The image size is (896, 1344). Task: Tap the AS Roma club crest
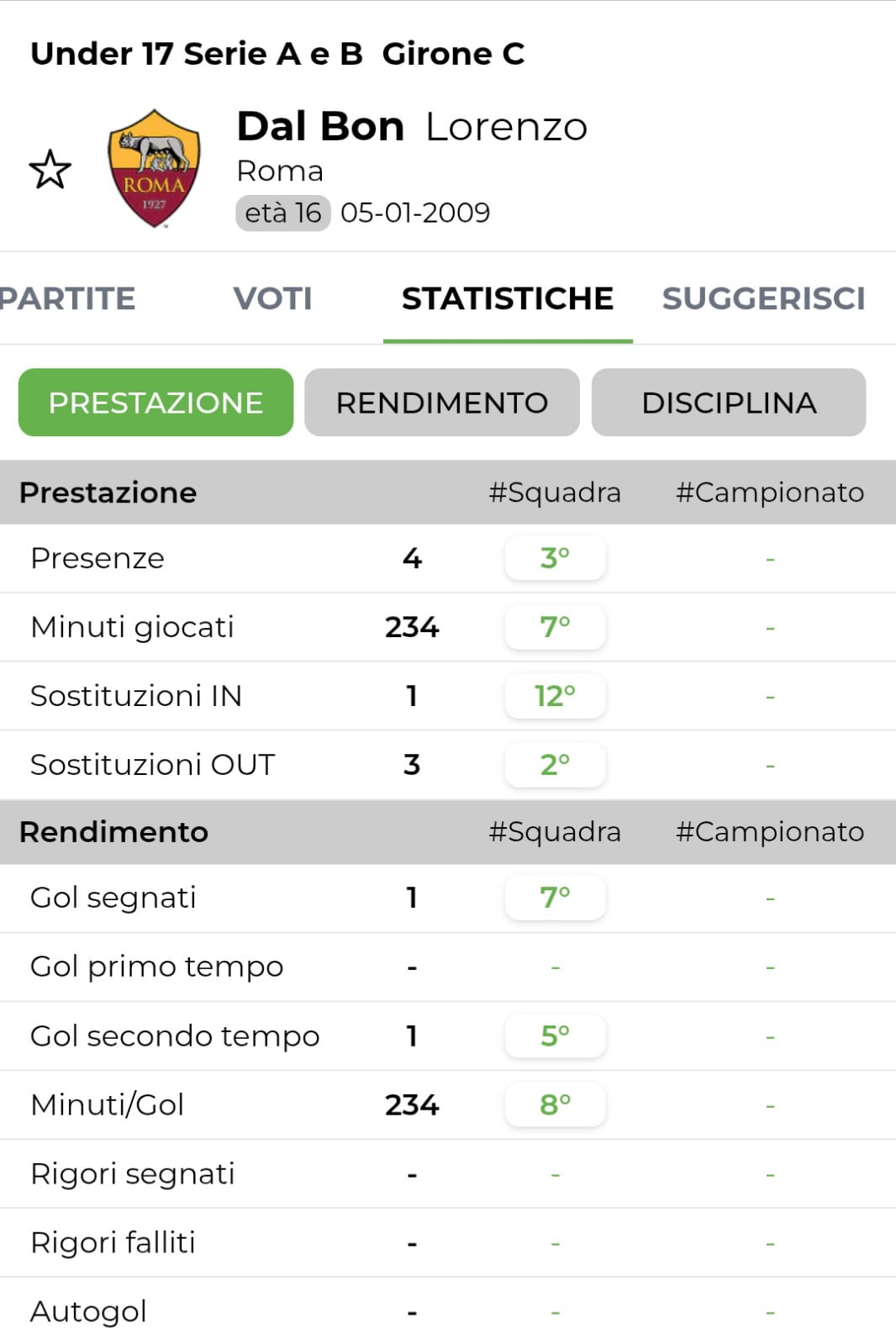[x=154, y=168]
